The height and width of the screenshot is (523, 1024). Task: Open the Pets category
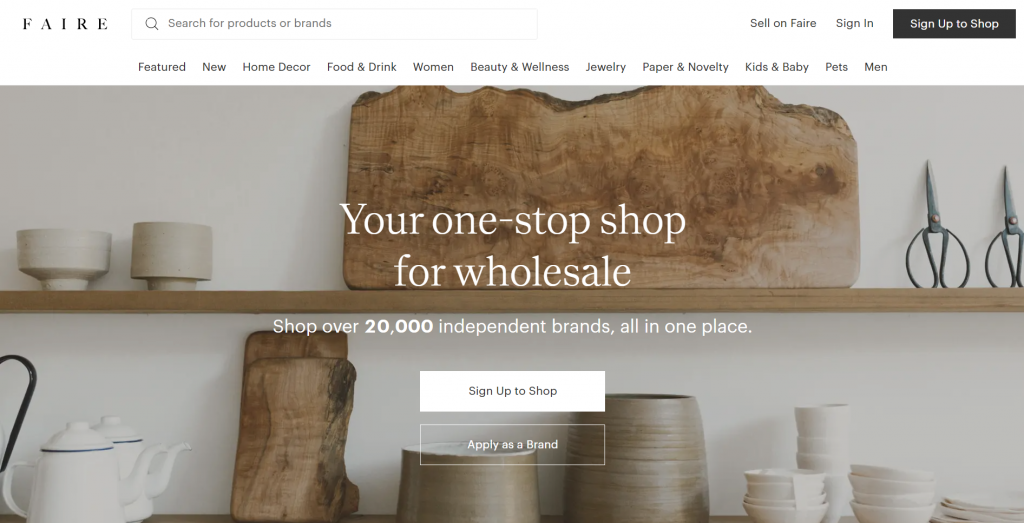837,67
